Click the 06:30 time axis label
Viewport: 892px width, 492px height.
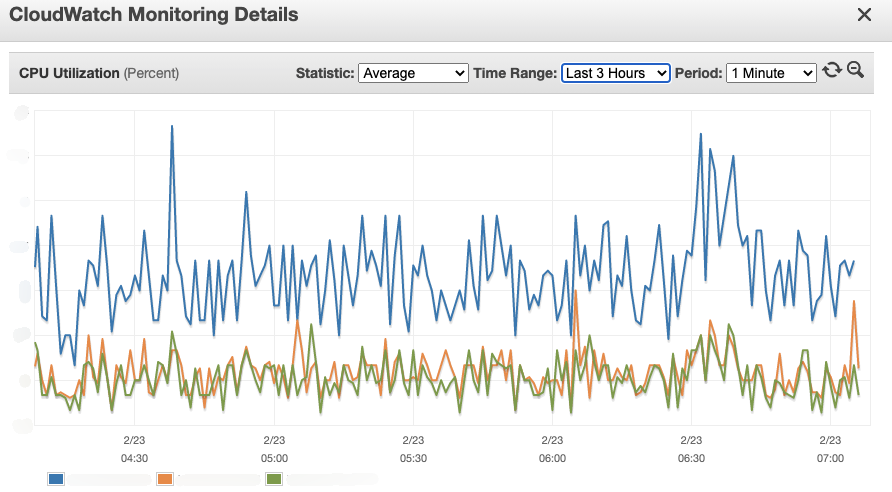pyautogui.click(x=691, y=458)
